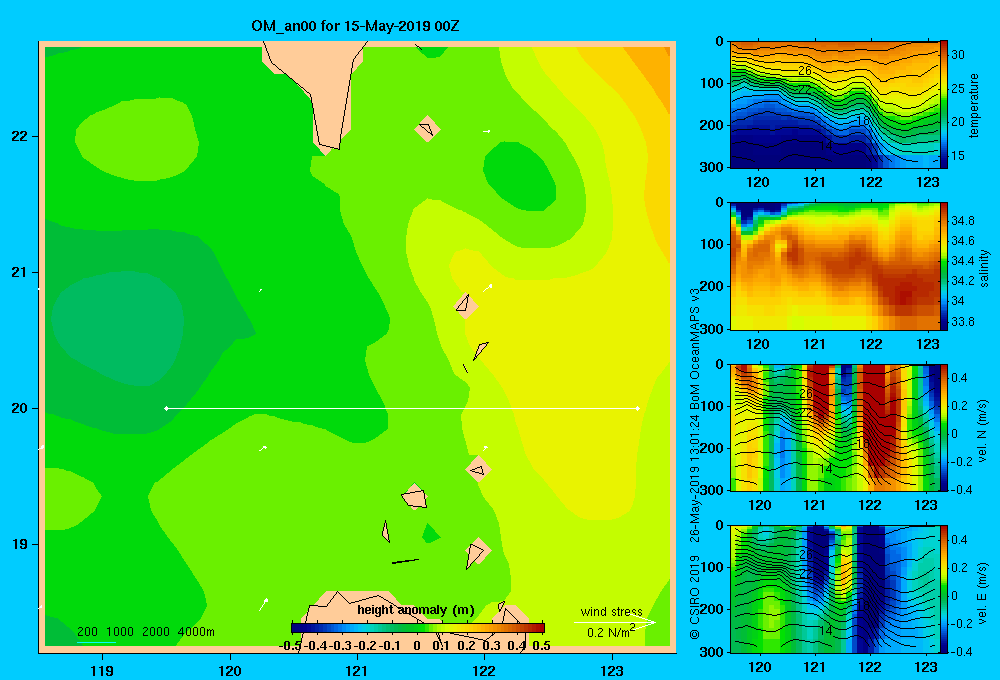Click the vel. N colorbar beside third panel

tap(944, 427)
